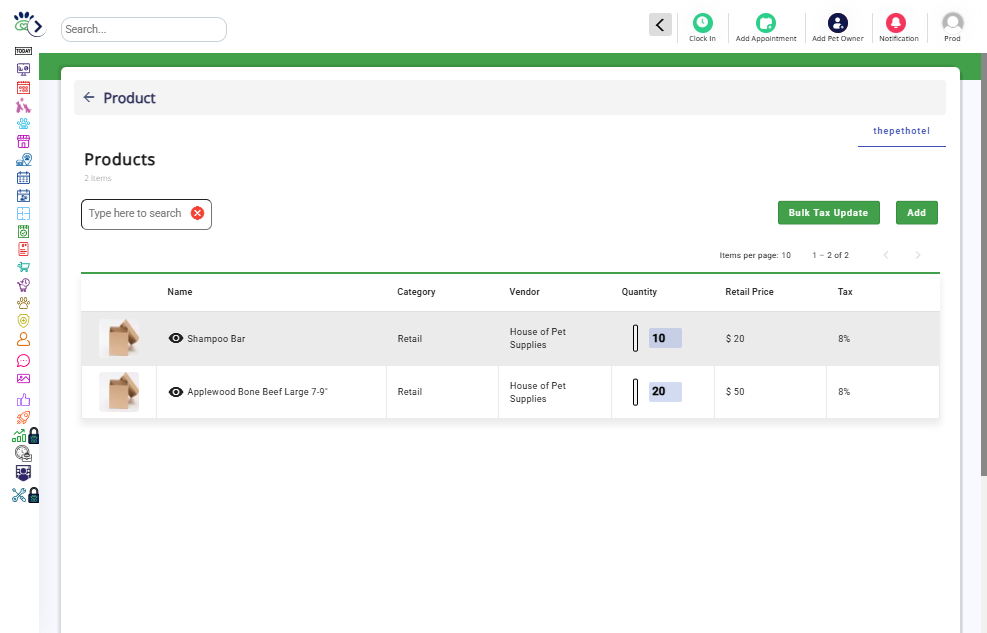This screenshot has width=987, height=633.
Task: Focus the global Search field
Action: pos(144,30)
